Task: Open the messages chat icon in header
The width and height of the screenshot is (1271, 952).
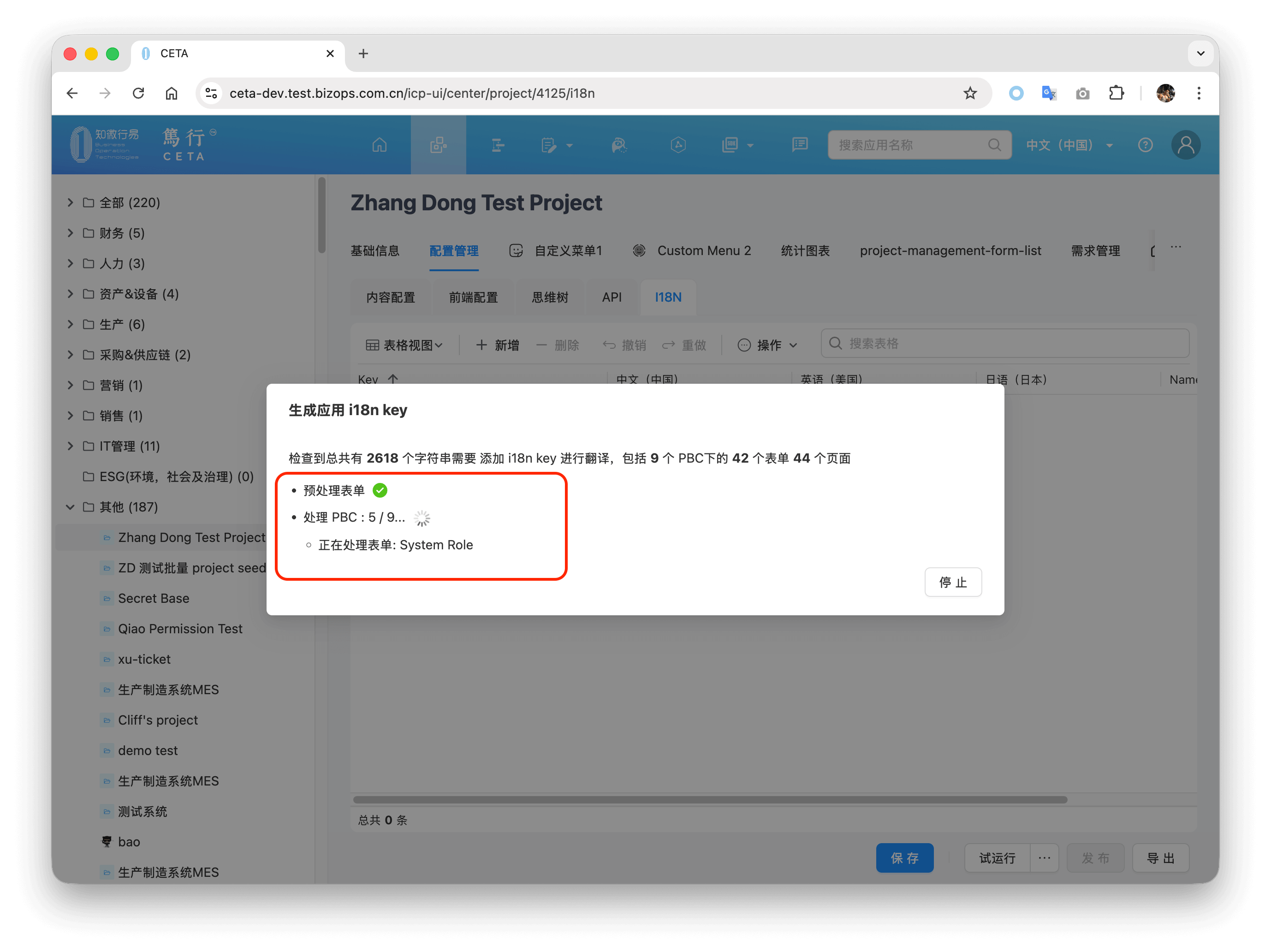Action: coord(800,145)
